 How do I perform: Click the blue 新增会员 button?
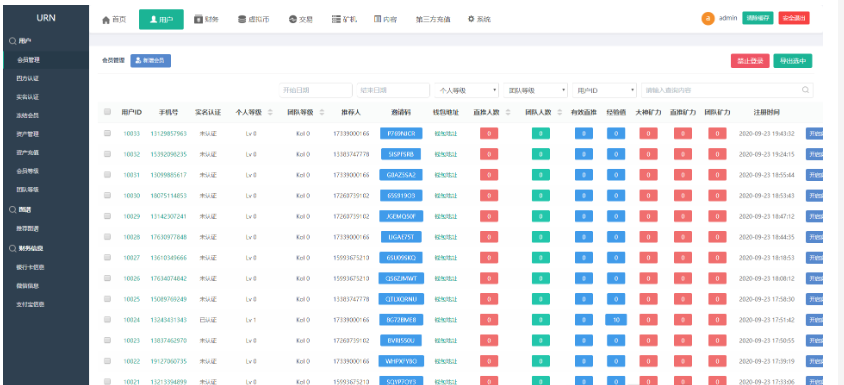coord(151,61)
